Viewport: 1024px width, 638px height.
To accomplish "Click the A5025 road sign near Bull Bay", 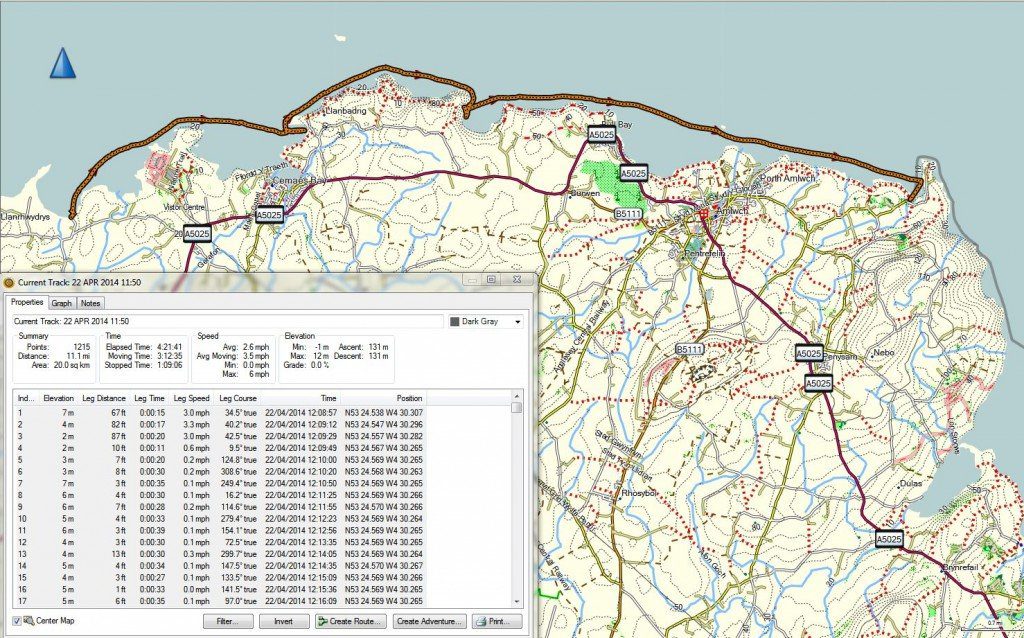I will [601, 134].
